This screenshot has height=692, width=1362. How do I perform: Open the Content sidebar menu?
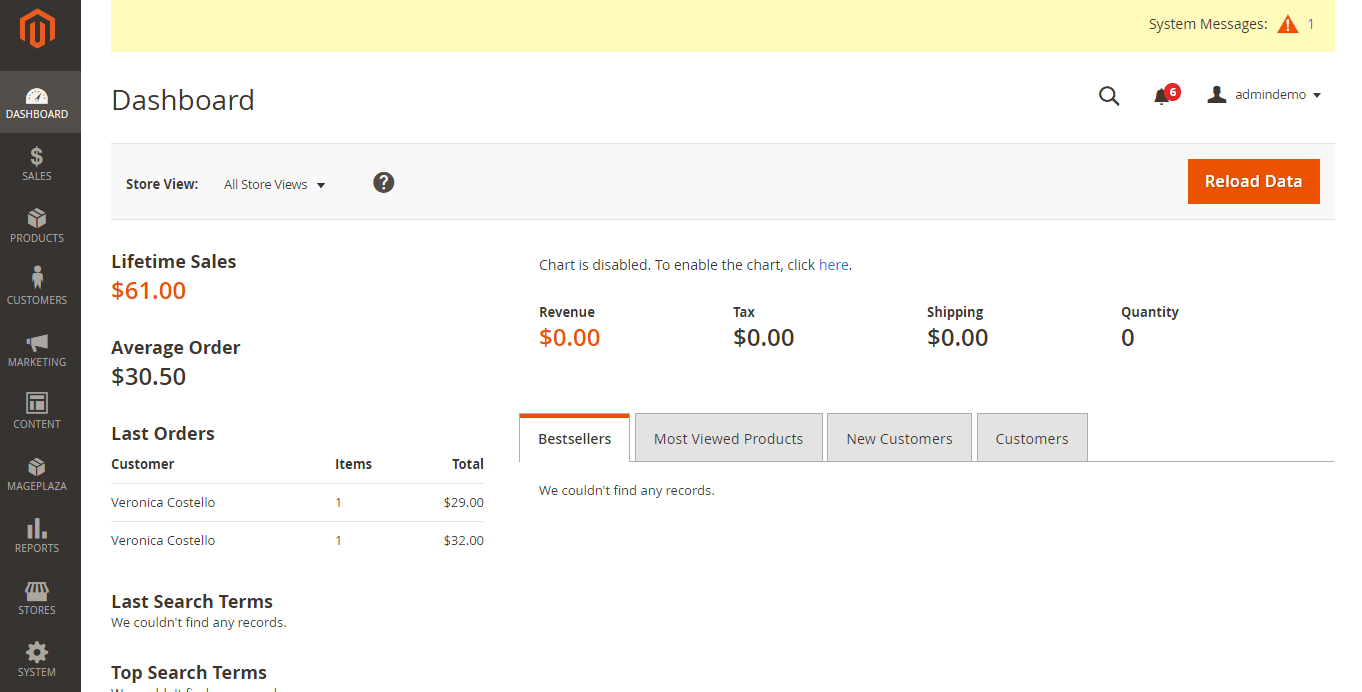(37, 411)
